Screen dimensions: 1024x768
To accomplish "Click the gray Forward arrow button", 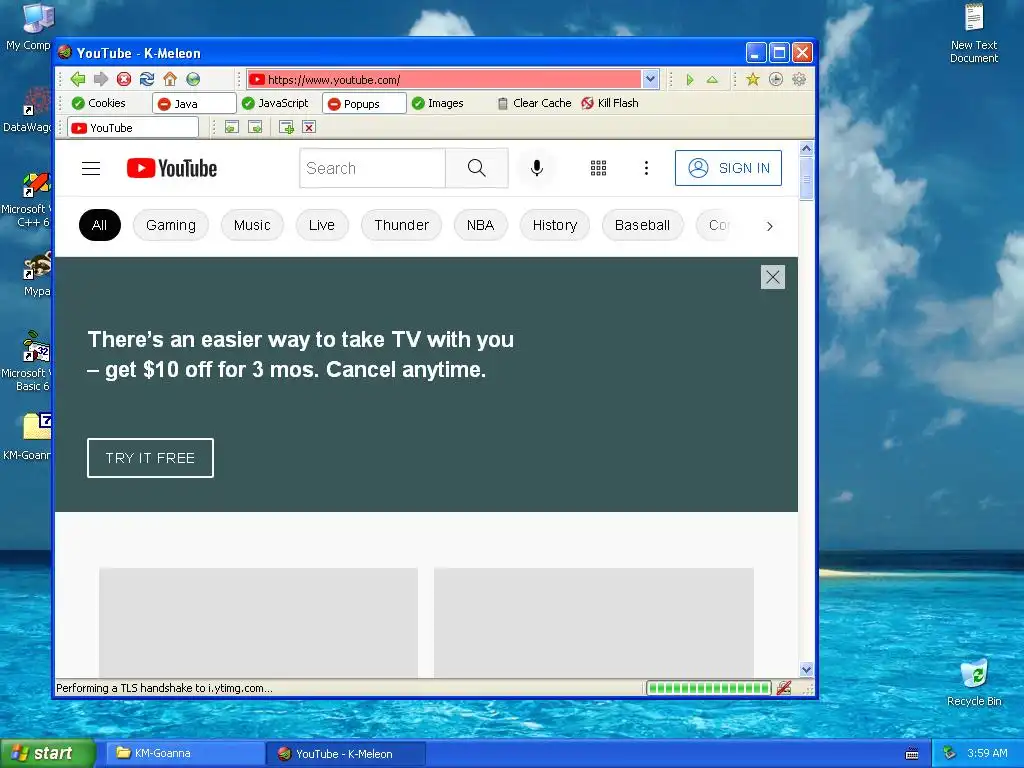I will pos(101,79).
